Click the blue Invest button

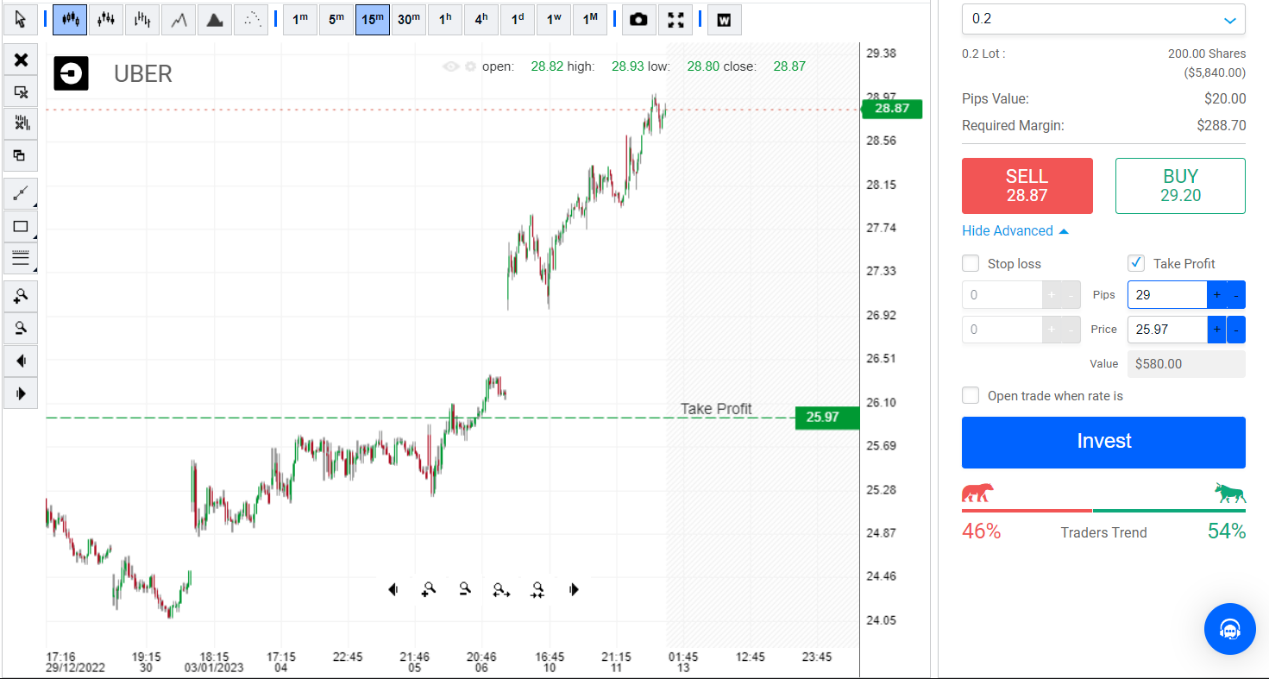pos(1104,442)
